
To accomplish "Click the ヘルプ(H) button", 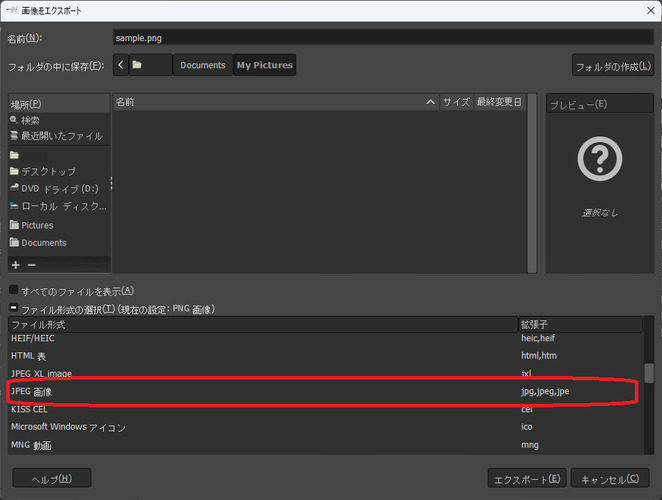I will (x=52, y=478).
